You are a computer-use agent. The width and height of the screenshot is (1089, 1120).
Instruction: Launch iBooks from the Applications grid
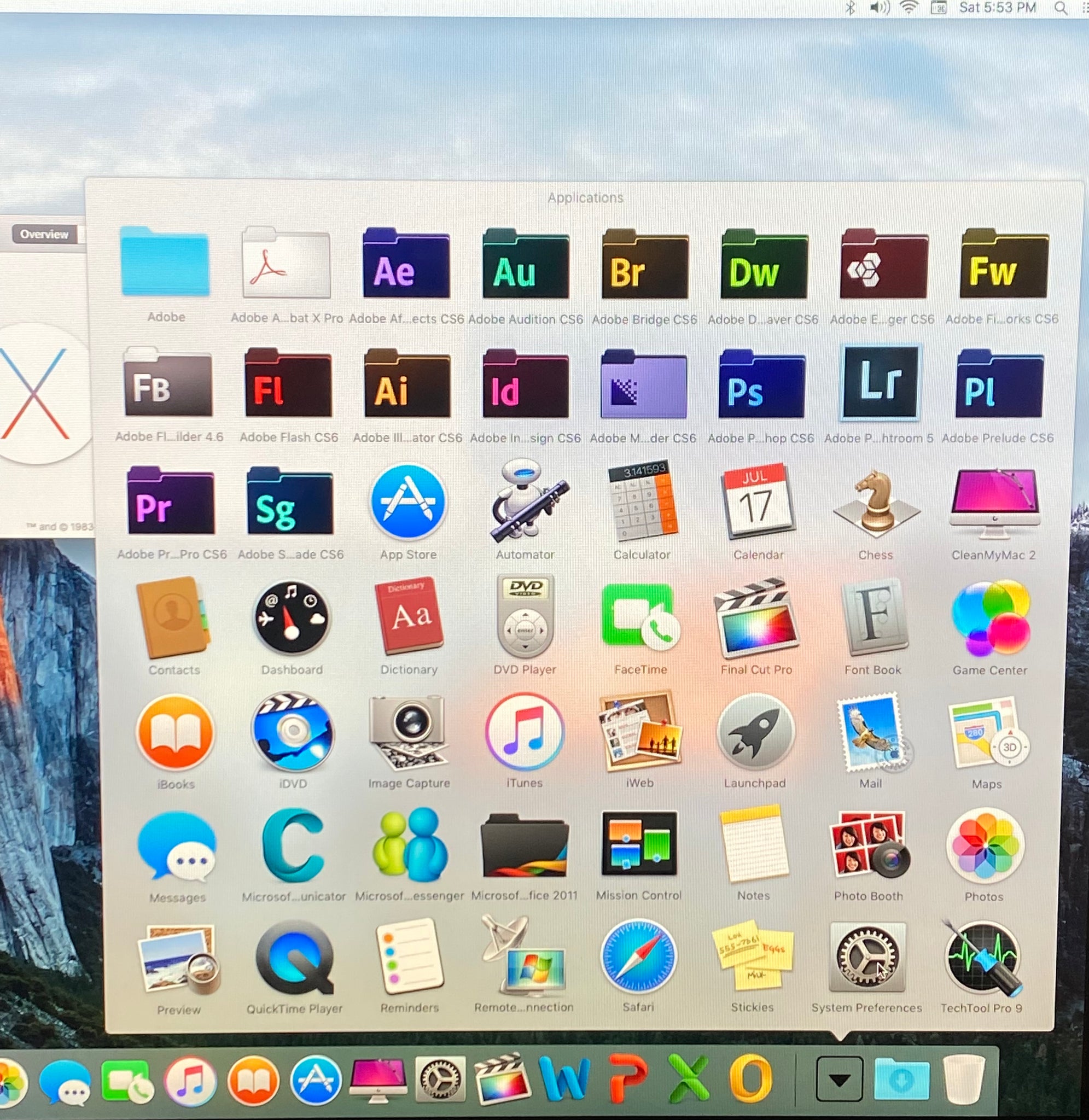pyautogui.click(x=176, y=733)
